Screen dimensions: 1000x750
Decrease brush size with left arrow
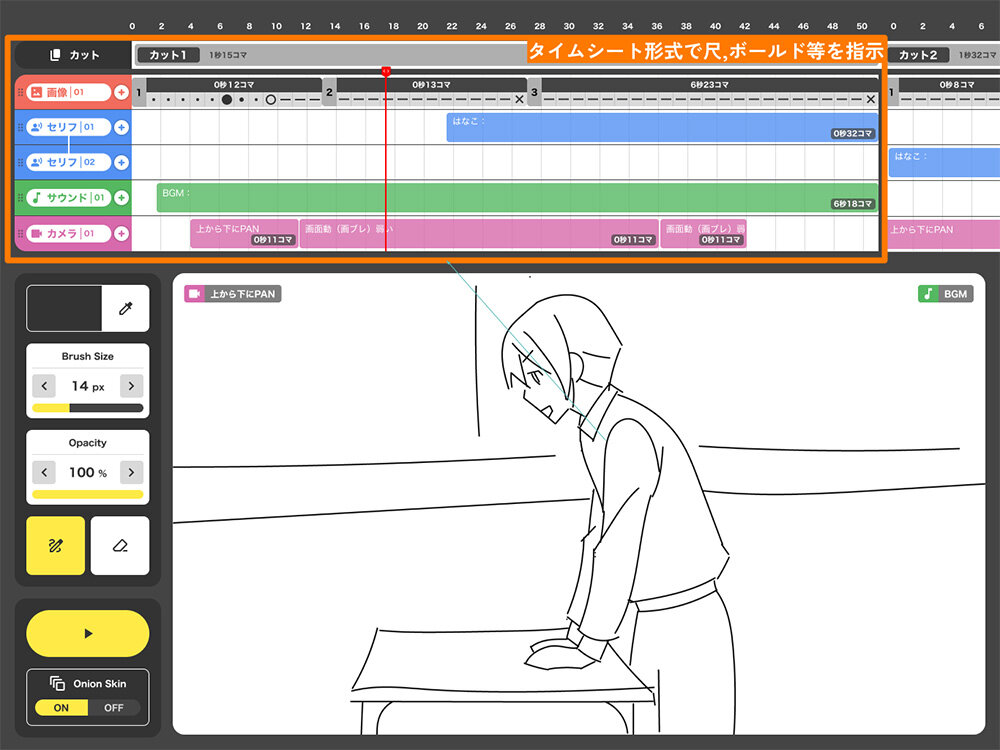(x=44, y=386)
